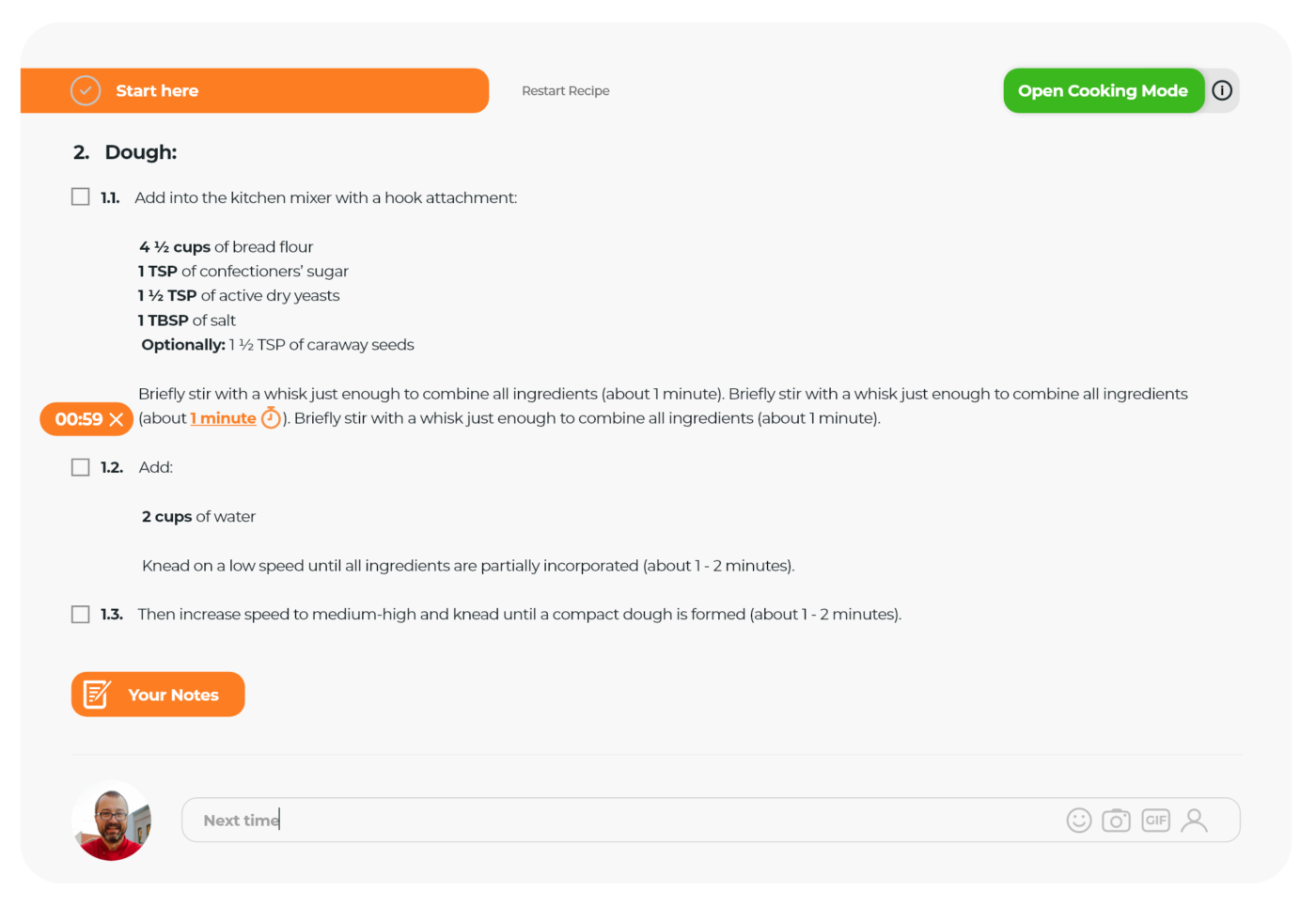The height and width of the screenshot is (907, 1316).
Task: Click the orange "1 minute" timer link
Action: [224, 418]
